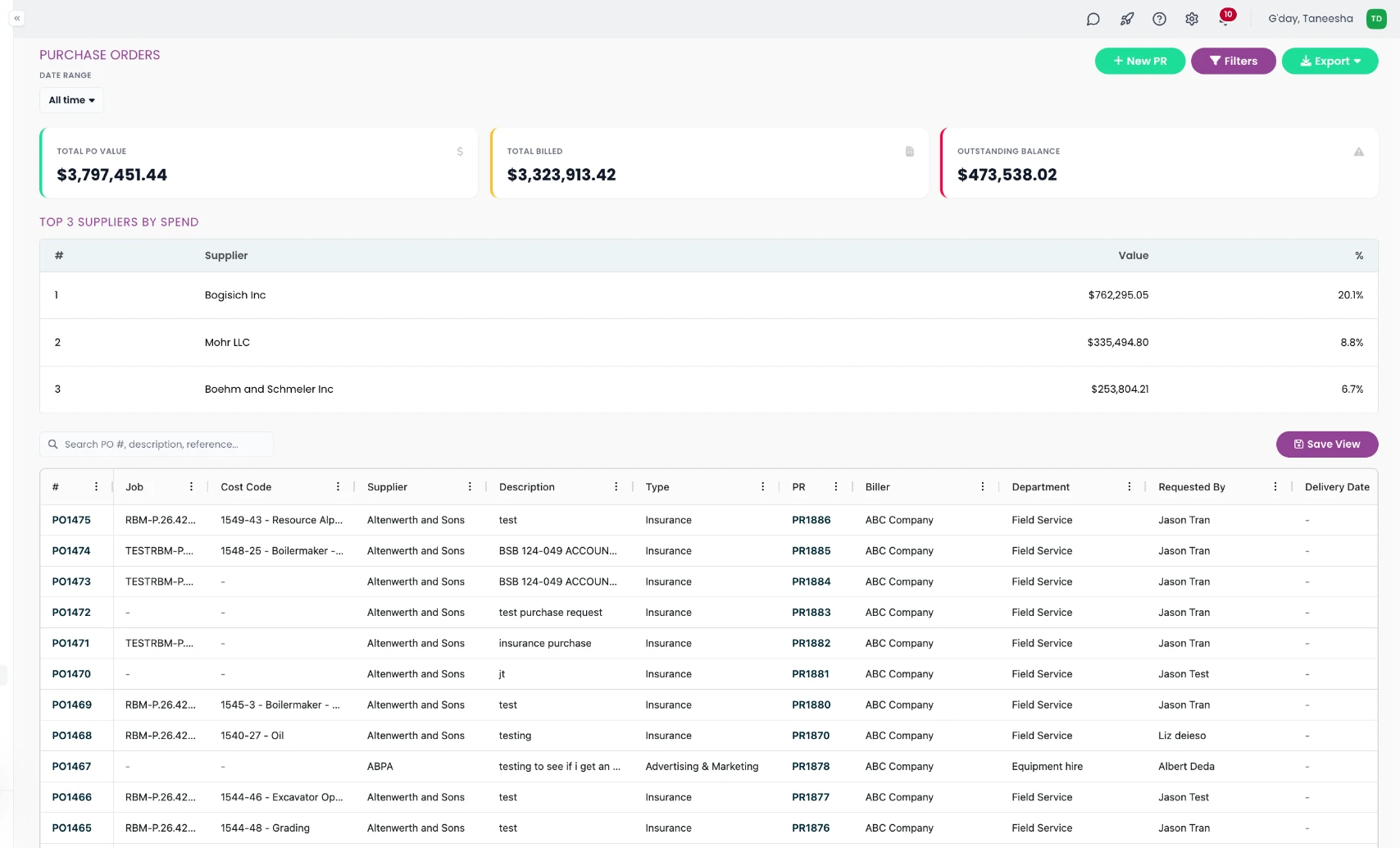Open the Cost Code column options menu
The image size is (1400, 848).
tap(338, 486)
